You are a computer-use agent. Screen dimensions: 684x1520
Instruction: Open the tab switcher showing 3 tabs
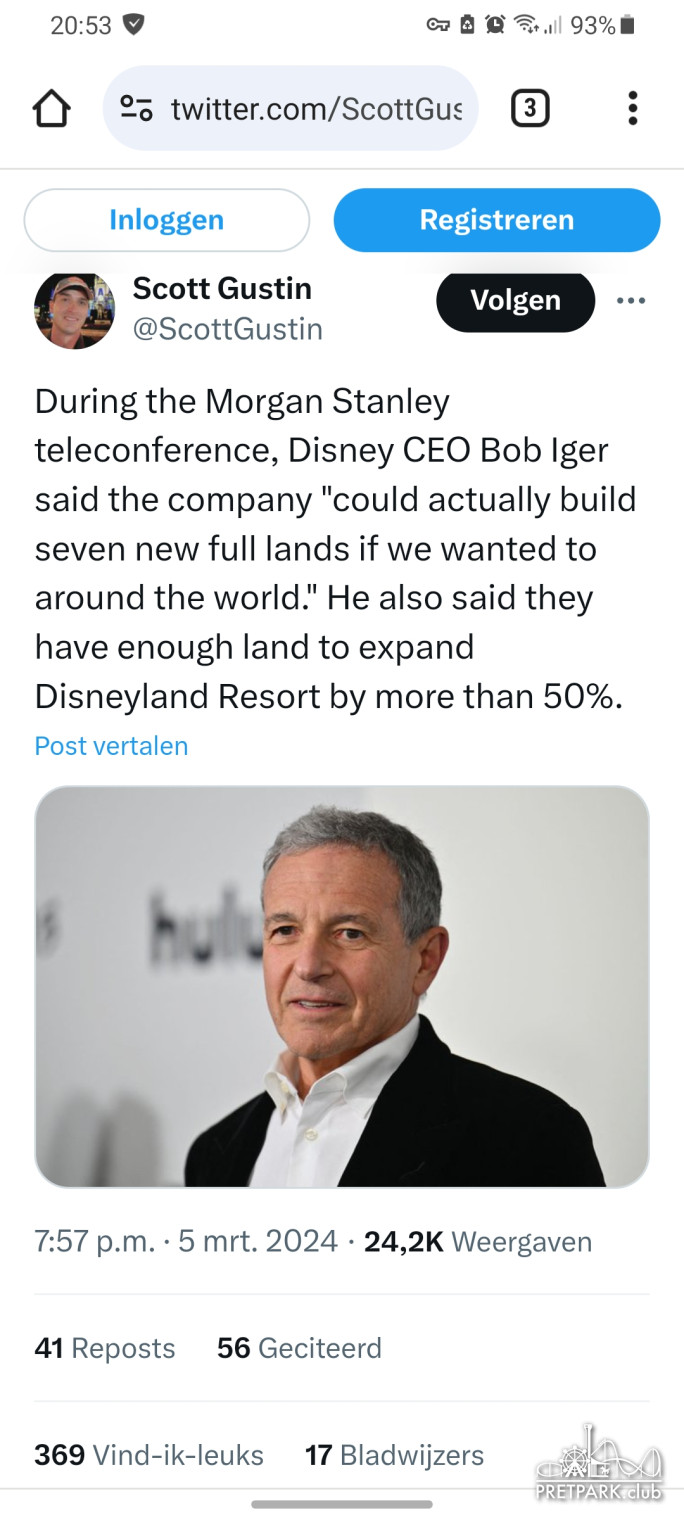[x=530, y=108]
